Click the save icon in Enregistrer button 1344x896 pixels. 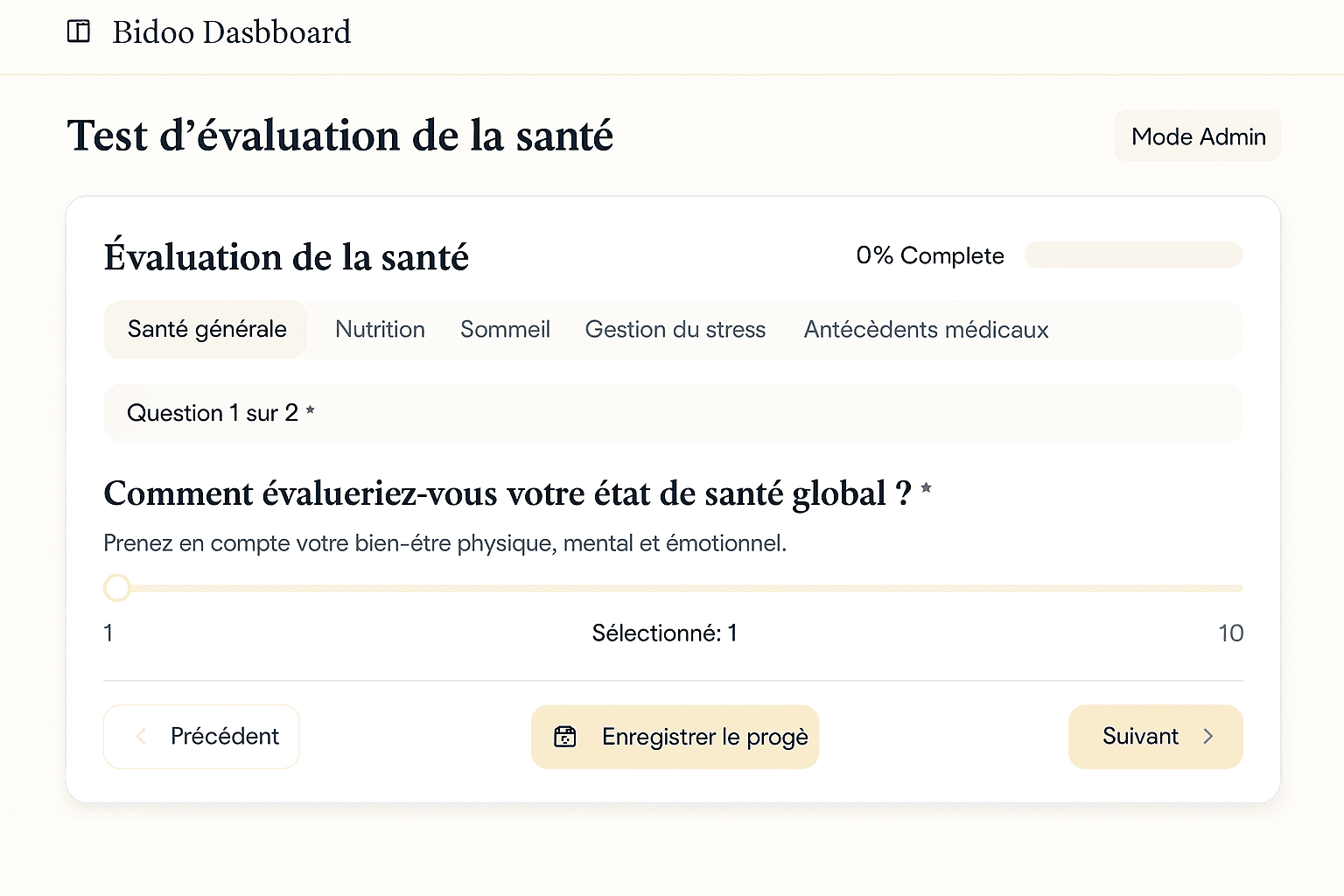tap(565, 737)
